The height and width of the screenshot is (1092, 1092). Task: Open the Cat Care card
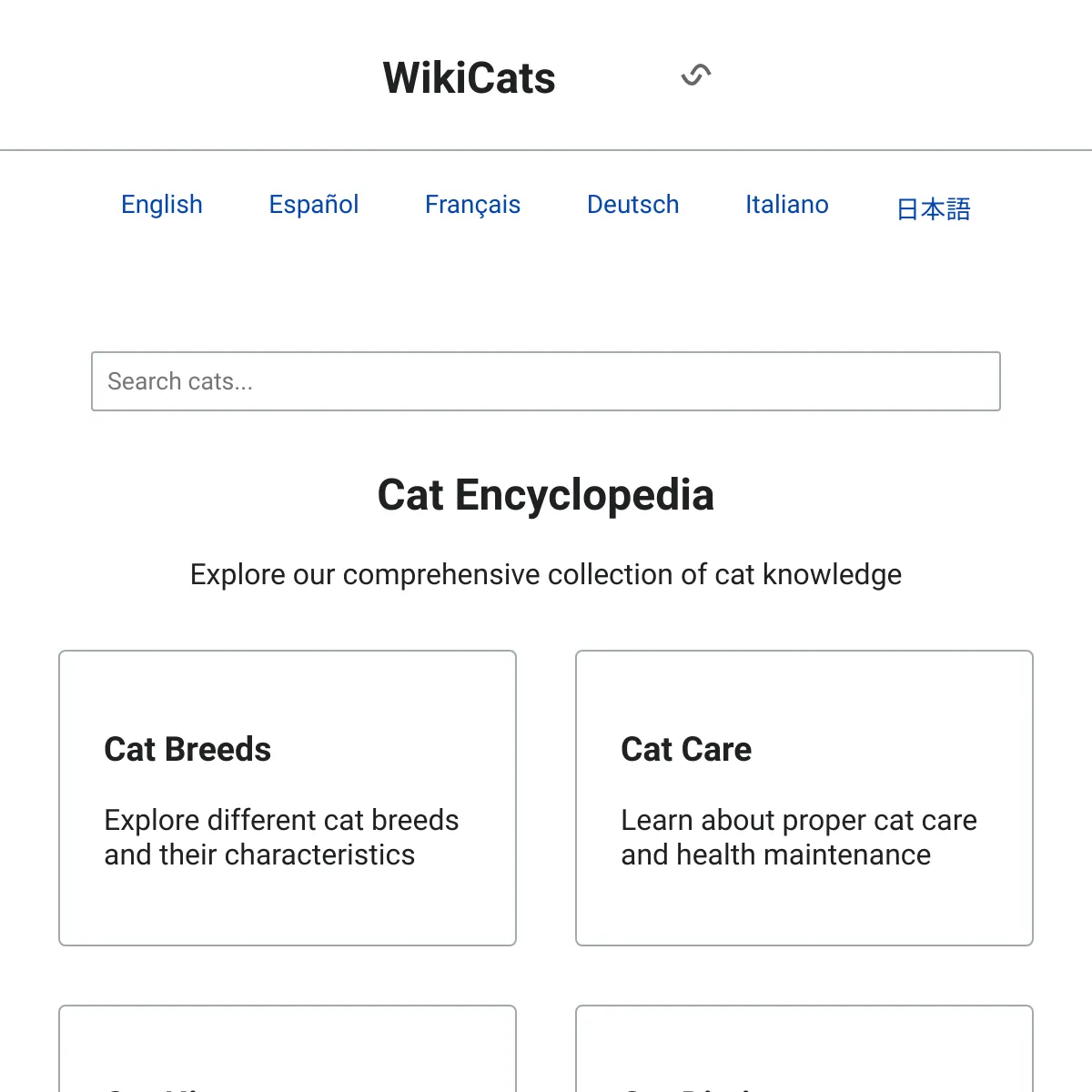click(x=804, y=798)
